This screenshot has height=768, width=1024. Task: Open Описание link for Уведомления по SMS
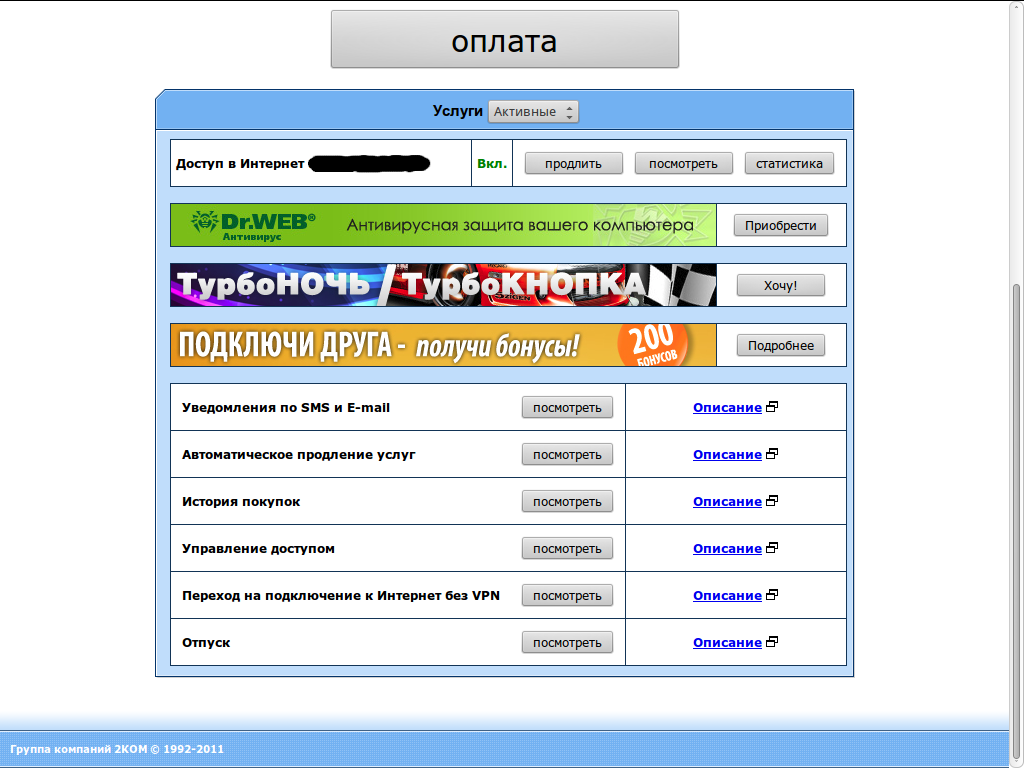point(728,408)
